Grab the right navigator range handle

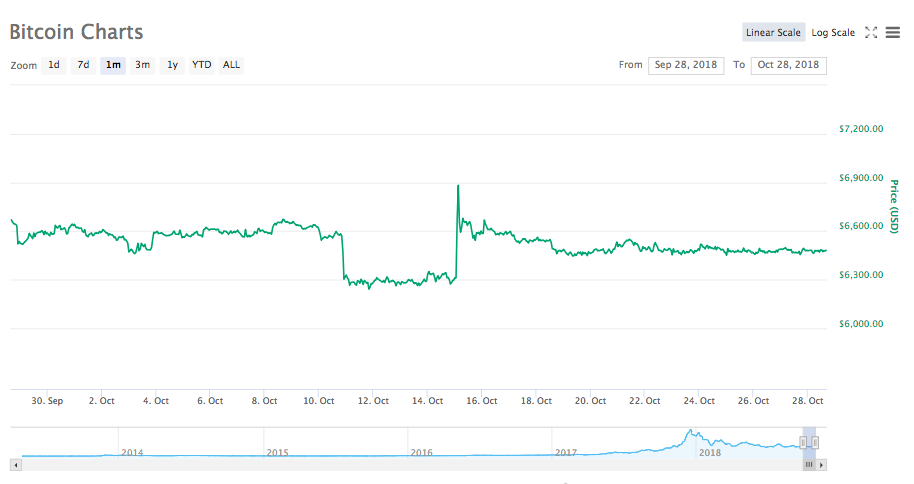[x=815, y=443]
